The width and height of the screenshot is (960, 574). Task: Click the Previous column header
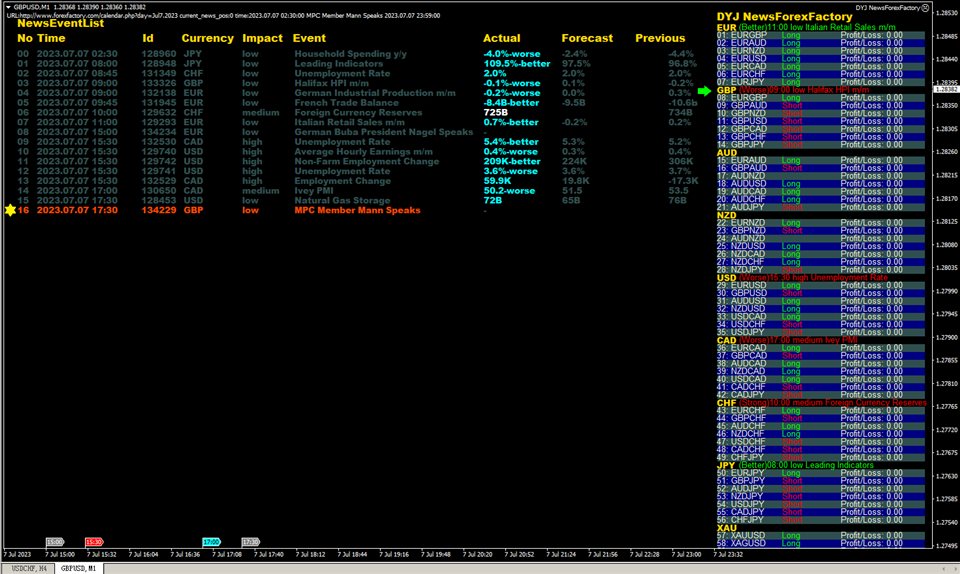[x=660, y=38]
